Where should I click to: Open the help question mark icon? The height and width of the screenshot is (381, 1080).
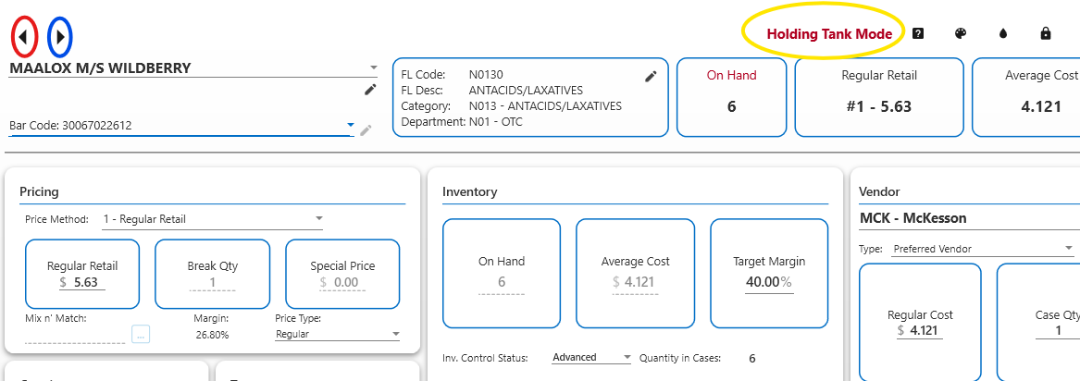click(917, 33)
